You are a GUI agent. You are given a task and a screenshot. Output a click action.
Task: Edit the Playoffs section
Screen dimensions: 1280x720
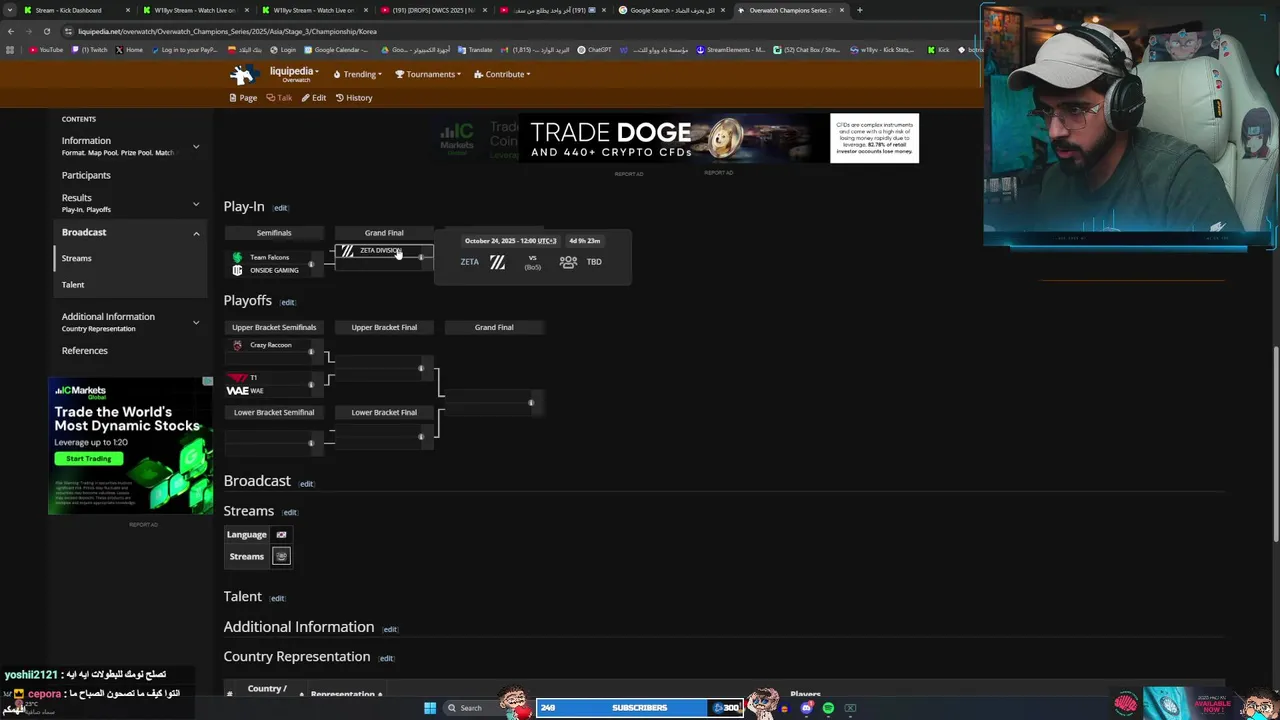pos(288,302)
